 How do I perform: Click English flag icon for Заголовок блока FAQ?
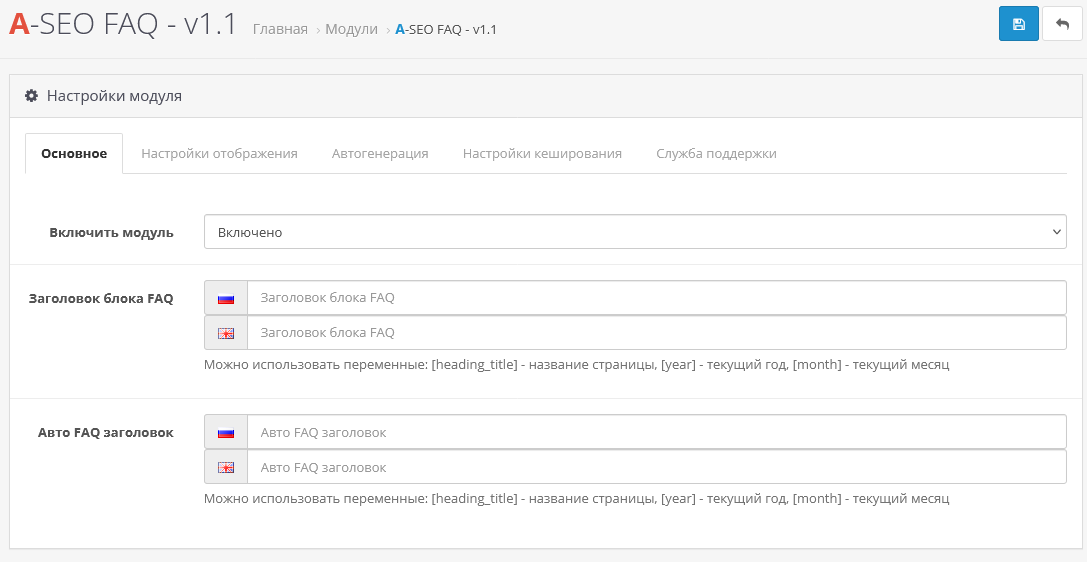(x=226, y=333)
